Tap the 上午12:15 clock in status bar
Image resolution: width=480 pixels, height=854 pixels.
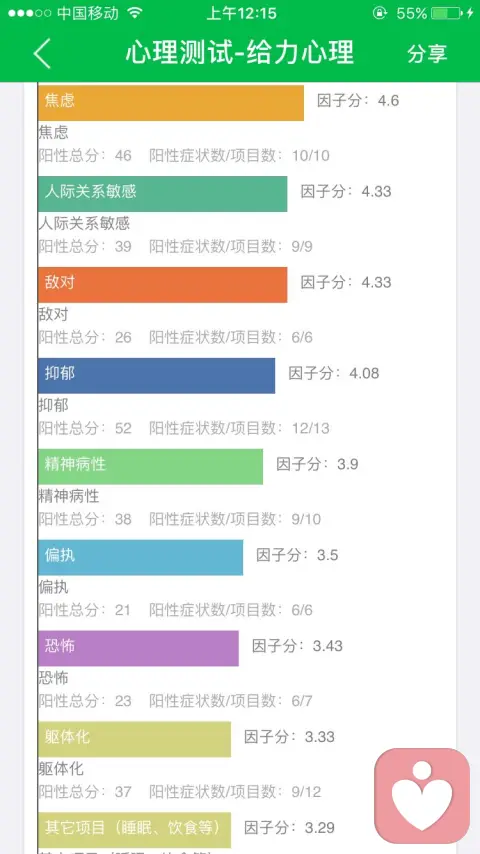(x=241, y=13)
